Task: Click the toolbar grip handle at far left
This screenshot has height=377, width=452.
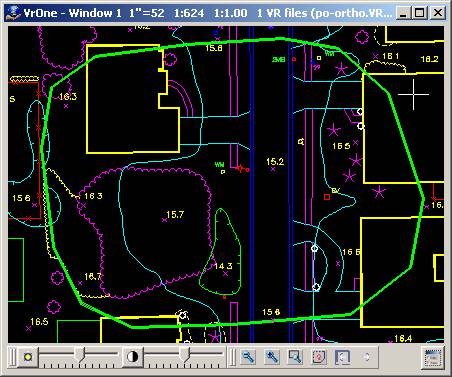Action: tap(13, 357)
